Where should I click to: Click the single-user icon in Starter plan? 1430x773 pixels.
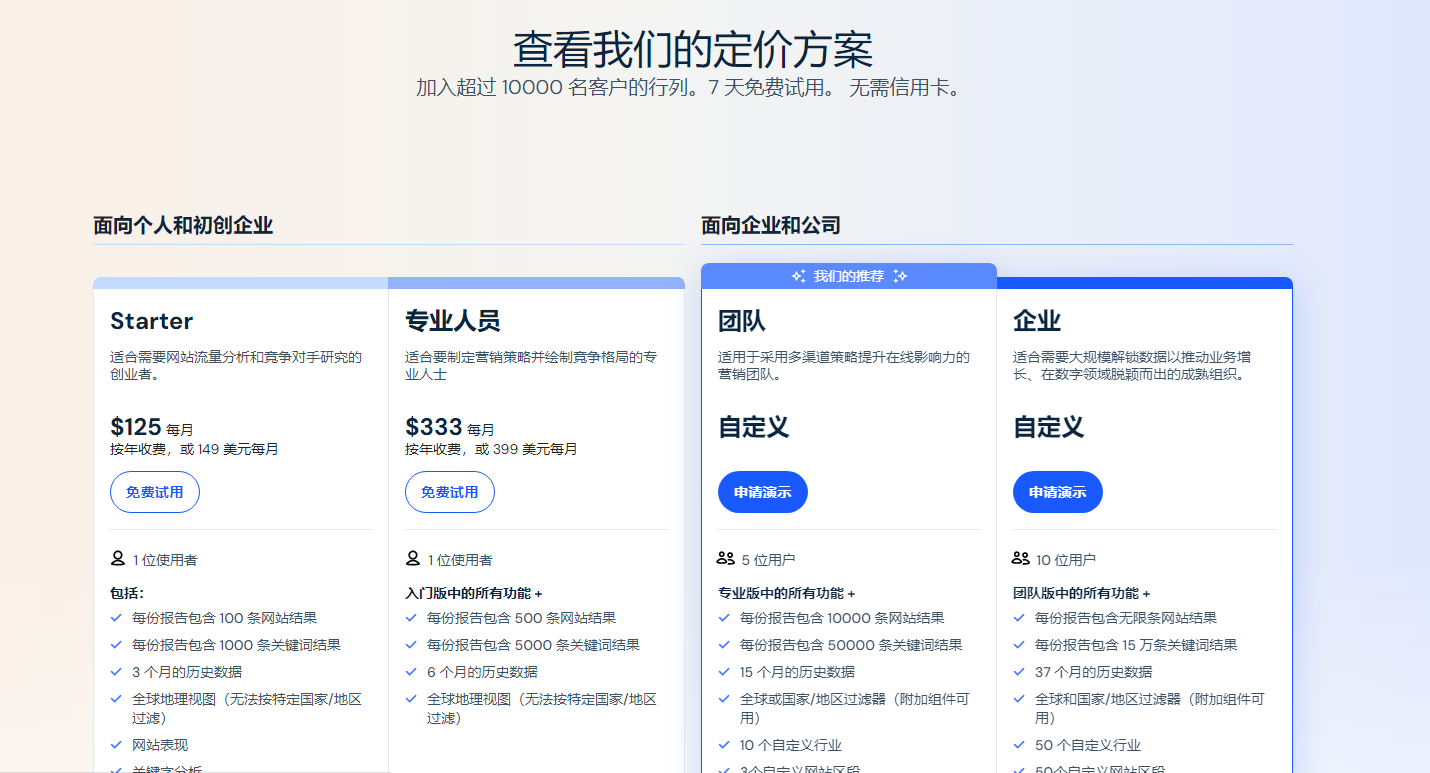coord(118,559)
